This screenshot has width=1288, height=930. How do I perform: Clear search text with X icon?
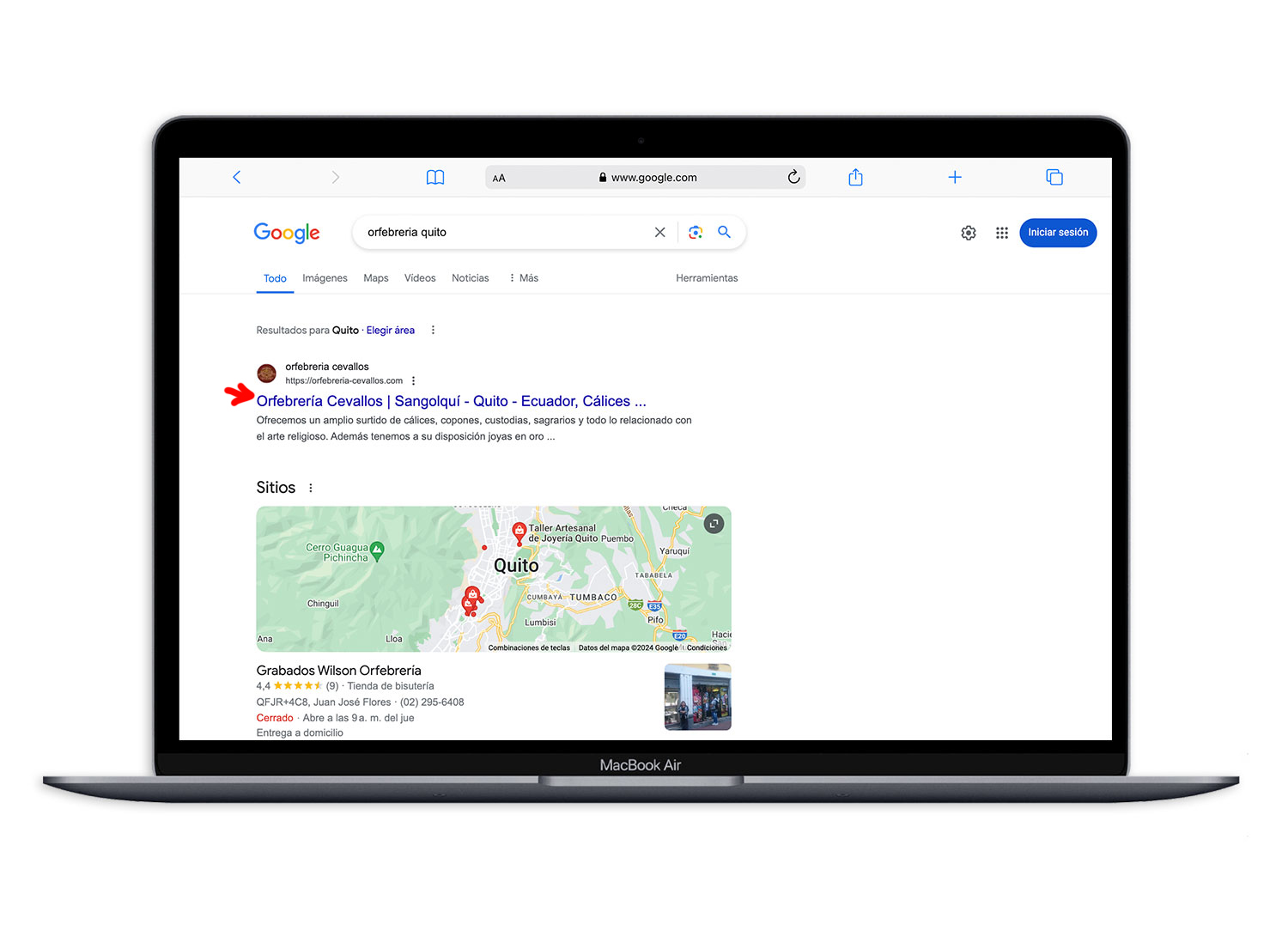(x=659, y=233)
